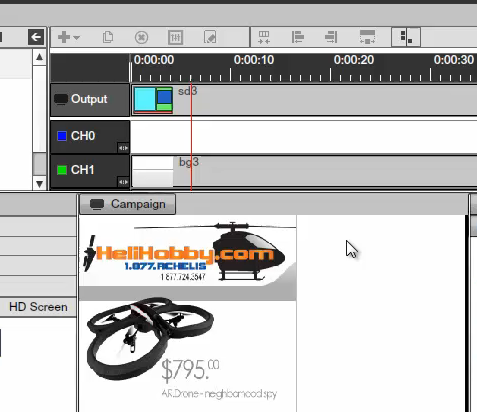Align timeline items left icon
The image size is (477, 412).
click(x=298, y=37)
